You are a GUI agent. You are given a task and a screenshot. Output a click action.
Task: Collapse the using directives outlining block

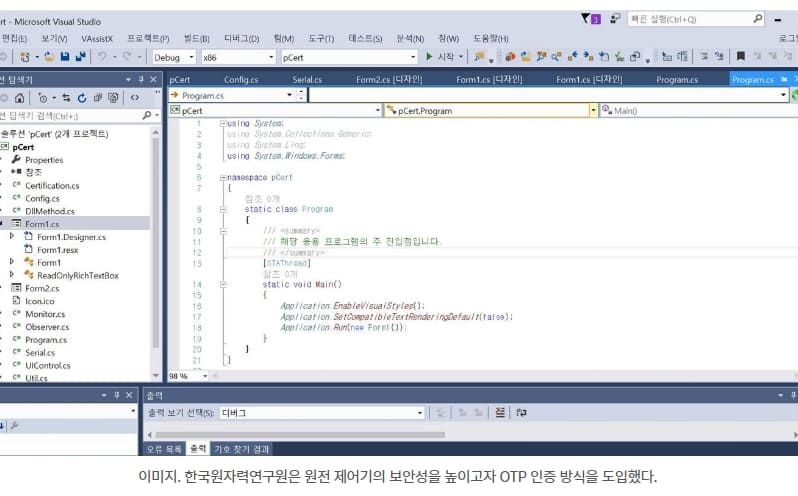tap(222, 124)
